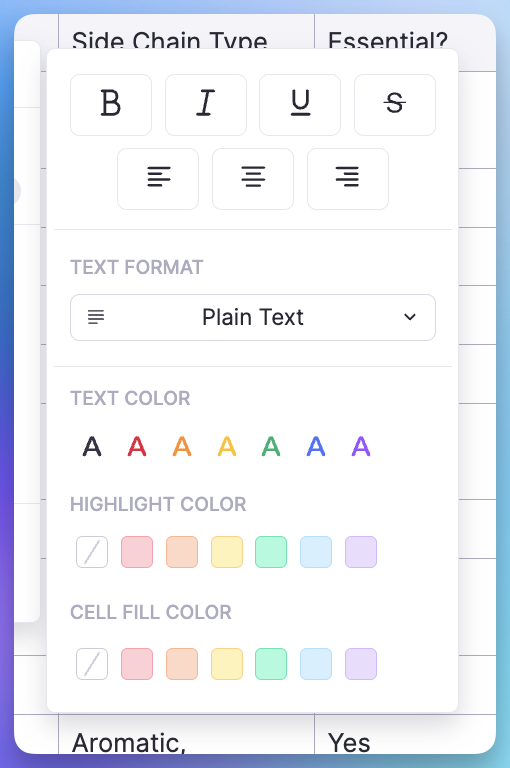Screen dimensions: 510x768
Task: Remove highlight color with the none swatch
Action: click(92, 552)
